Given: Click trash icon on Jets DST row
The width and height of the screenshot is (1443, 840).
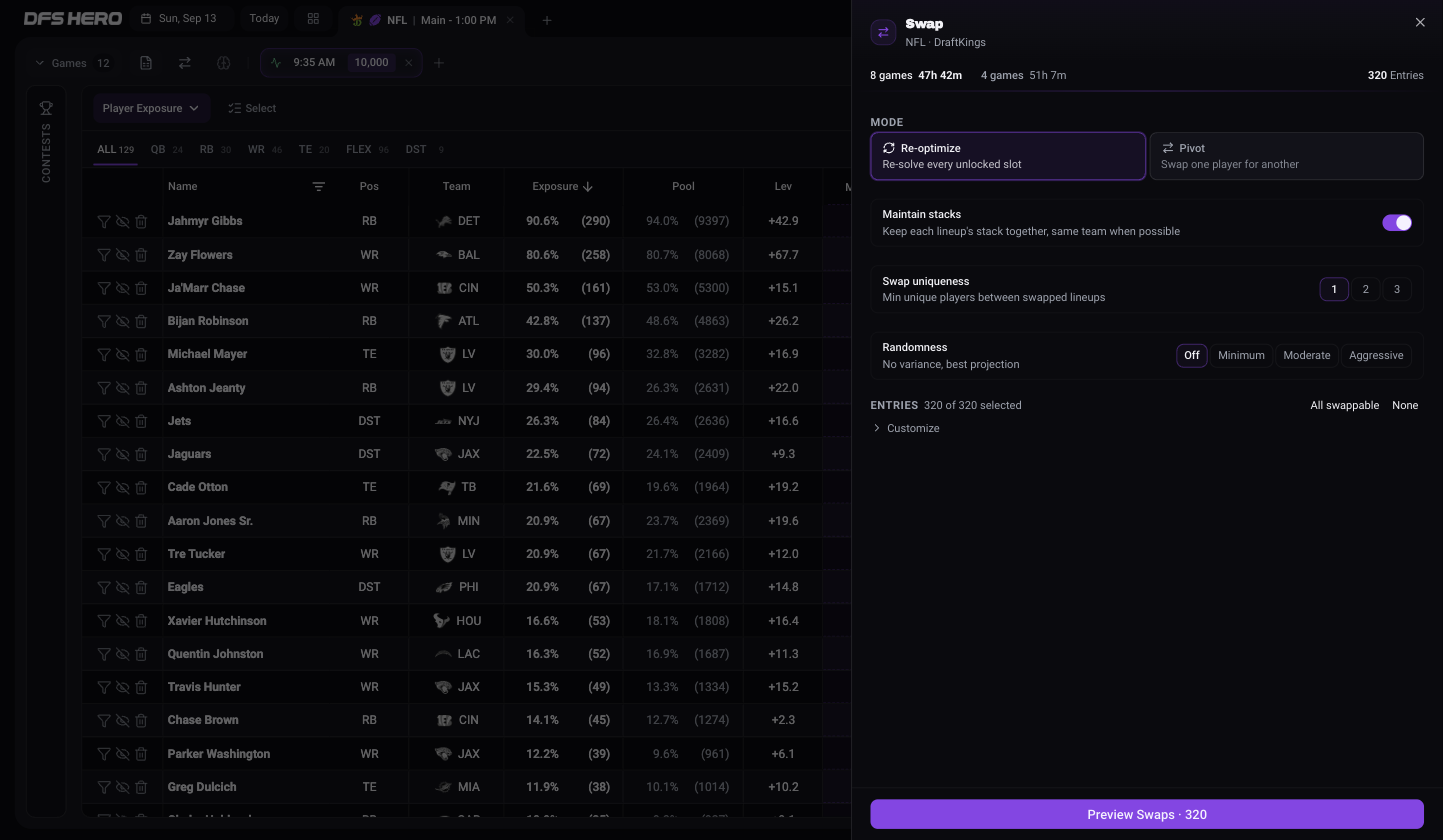Looking at the screenshot, I should click(x=141, y=421).
